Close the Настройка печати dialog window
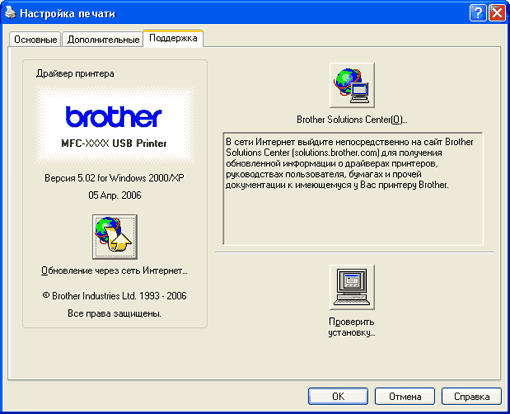510x414 pixels. [x=497, y=13]
